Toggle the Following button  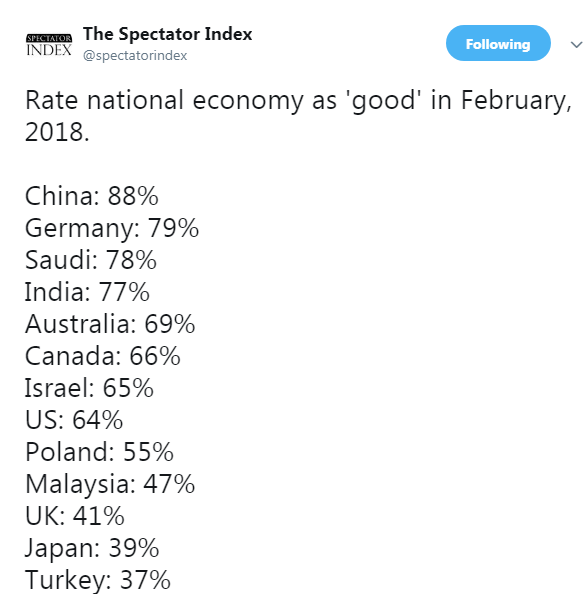tap(498, 43)
